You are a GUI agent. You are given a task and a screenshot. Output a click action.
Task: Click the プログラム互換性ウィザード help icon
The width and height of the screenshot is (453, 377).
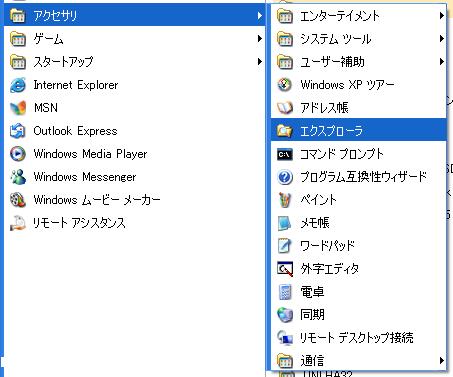[x=285, y=177]
